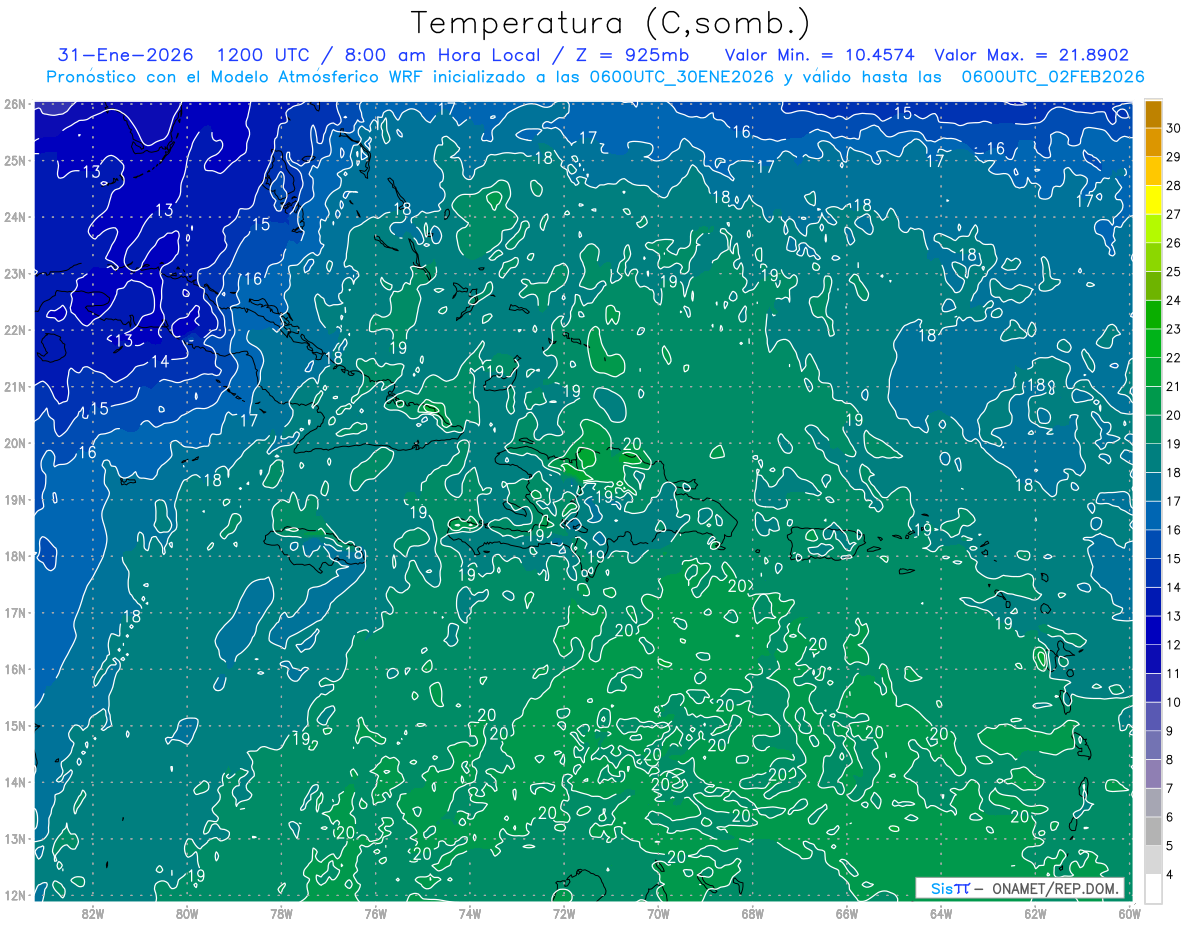Click the '20N' latitude axis label
Viewport: 1200px width, 927px height.
click(x=14, y=442)
